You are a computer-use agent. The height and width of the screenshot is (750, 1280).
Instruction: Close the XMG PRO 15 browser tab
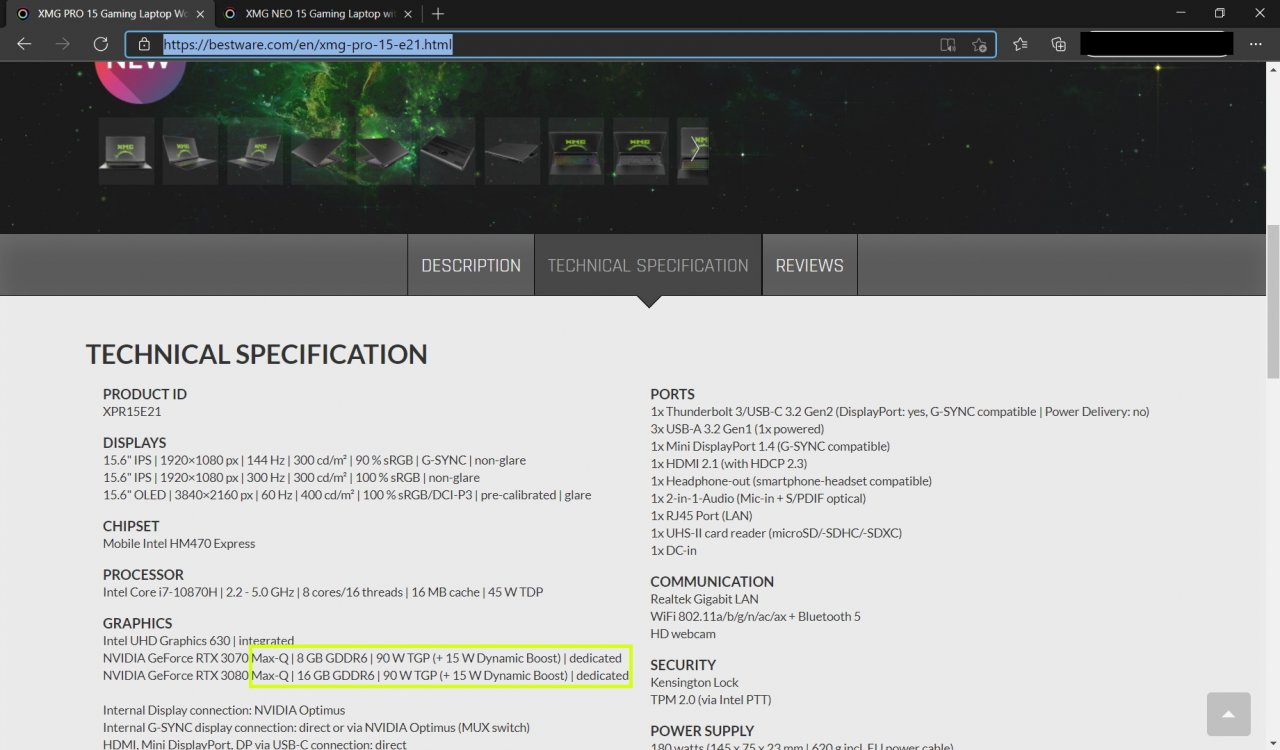point(201,14)
